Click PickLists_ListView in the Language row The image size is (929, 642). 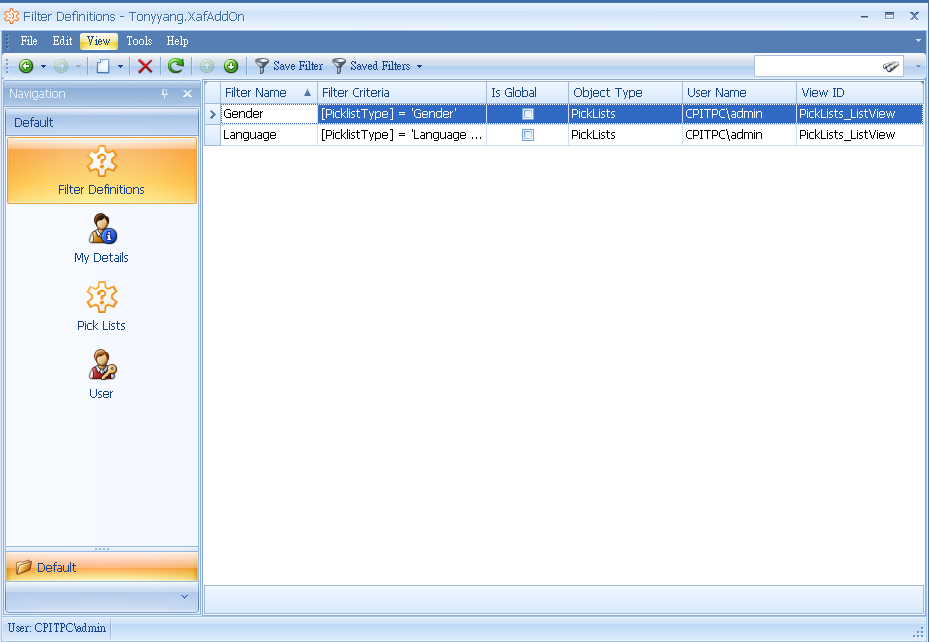click(859, 135)
